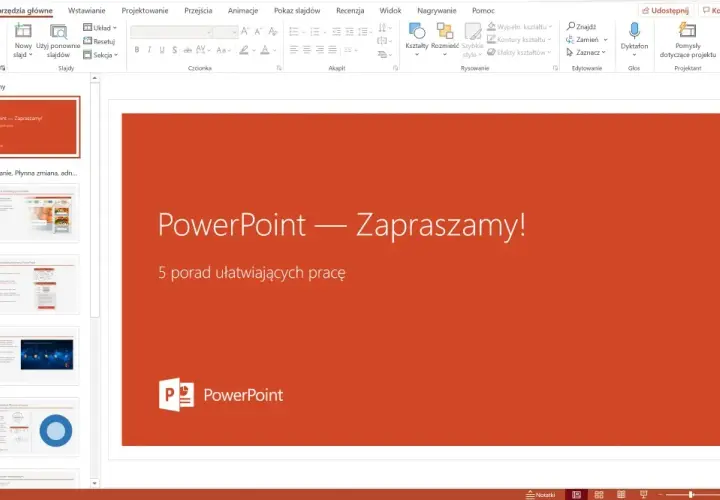720x500 pixels.
Task: Open Pomysły dotyczące projektu designer
Action: [x=687, y=40]
